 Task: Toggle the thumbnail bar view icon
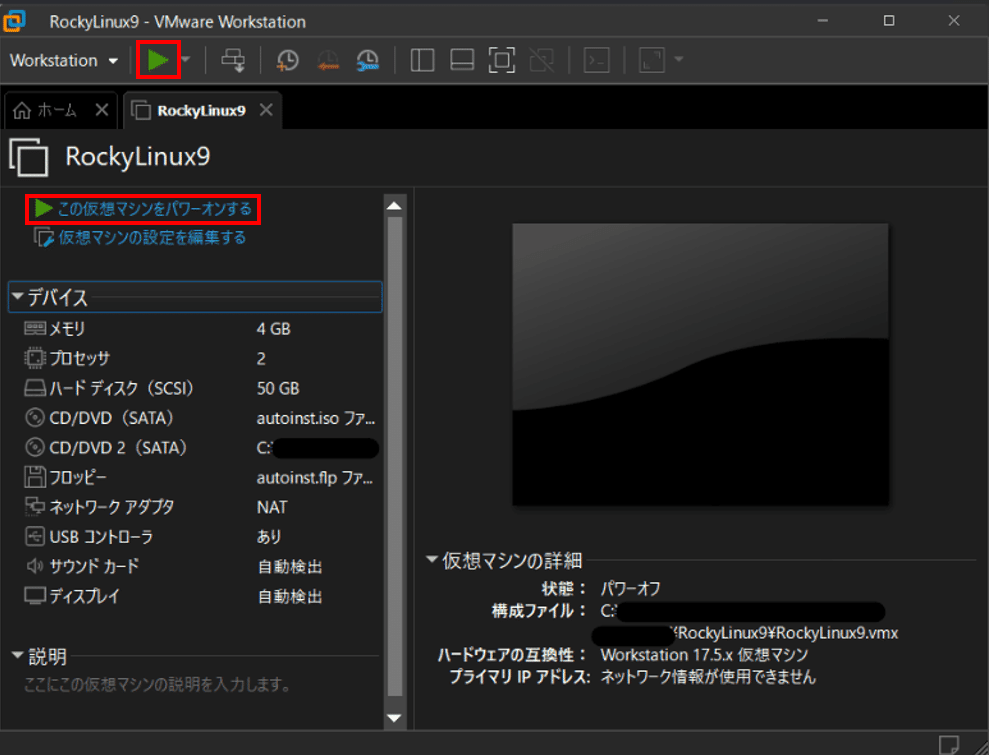click(462, 61)
